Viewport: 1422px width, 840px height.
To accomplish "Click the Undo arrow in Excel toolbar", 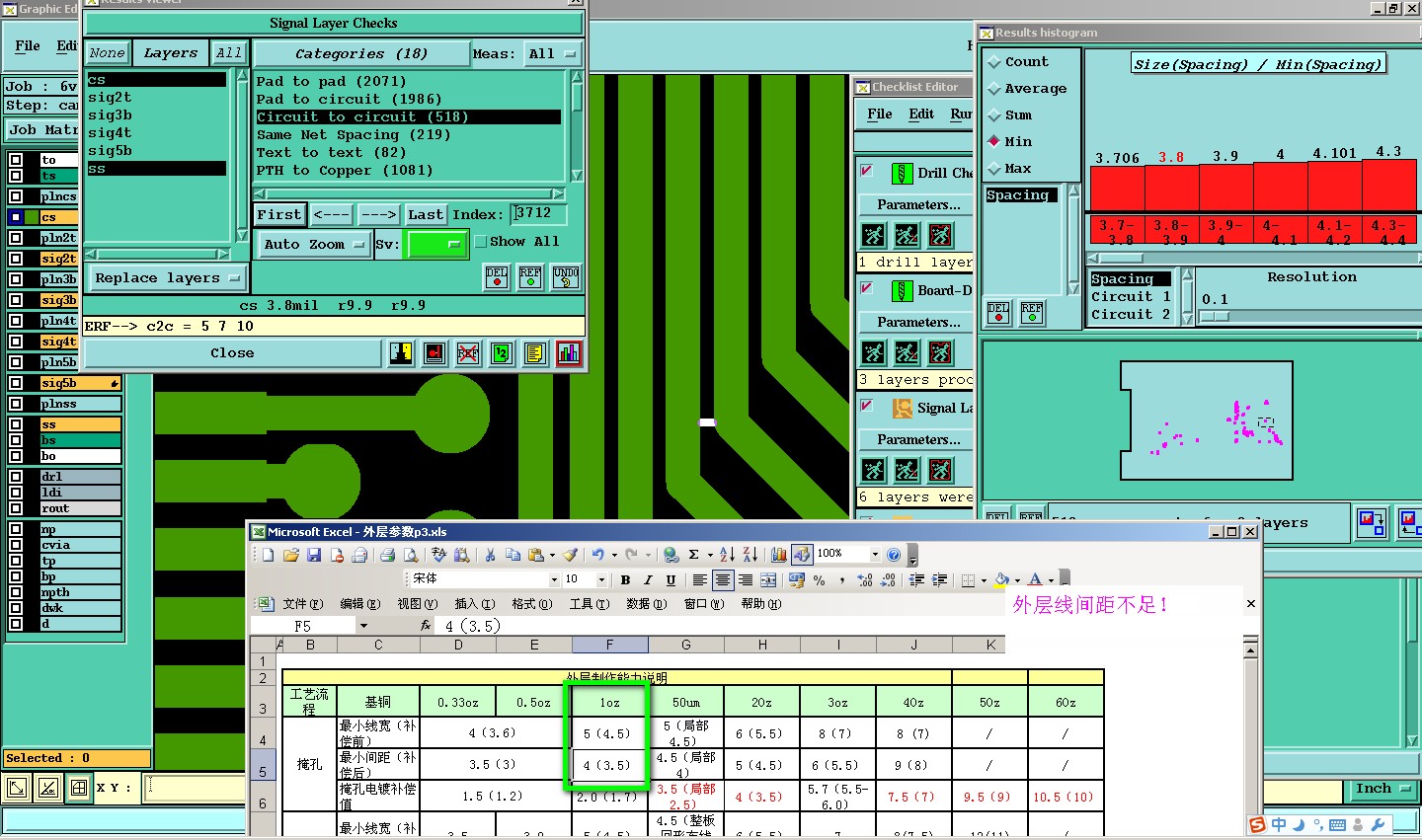I will [596, 555].
